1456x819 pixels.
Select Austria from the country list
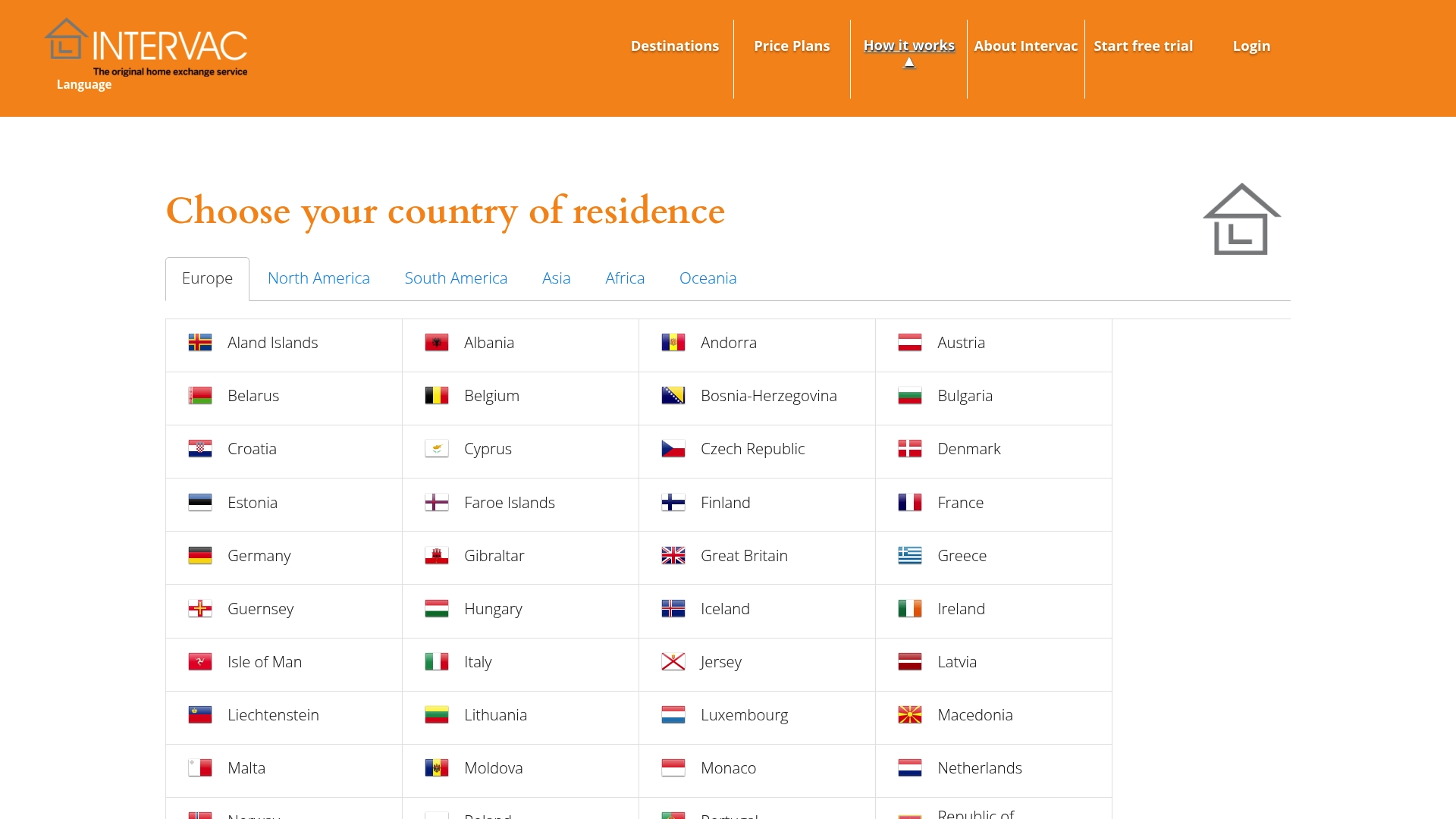pyautogui.click(x=961, y=342)
